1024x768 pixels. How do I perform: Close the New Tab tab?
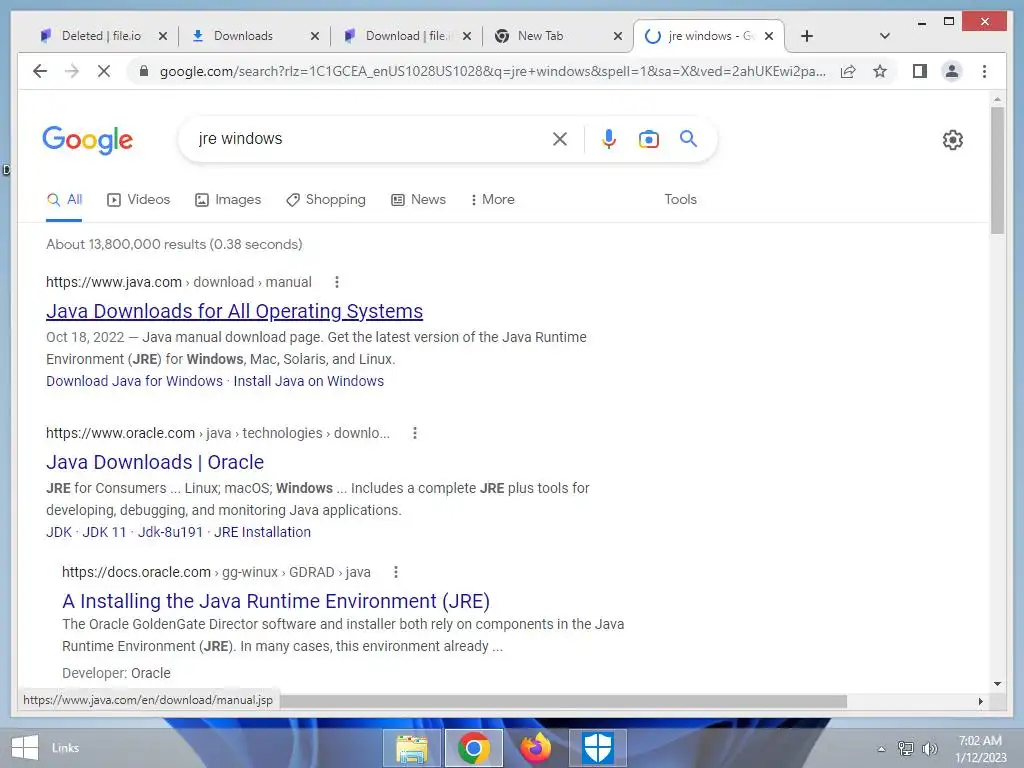[618, 36]
